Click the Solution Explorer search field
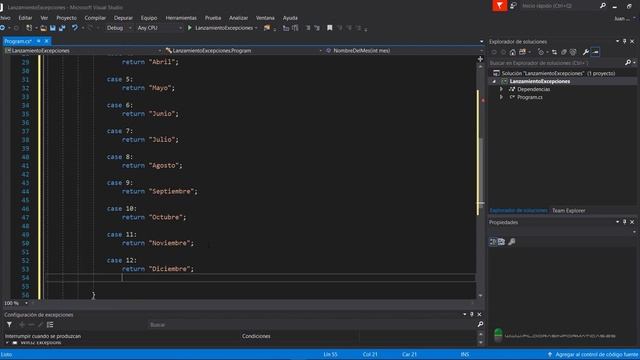This screenshot has height=360, width=640. click(557, 63)
